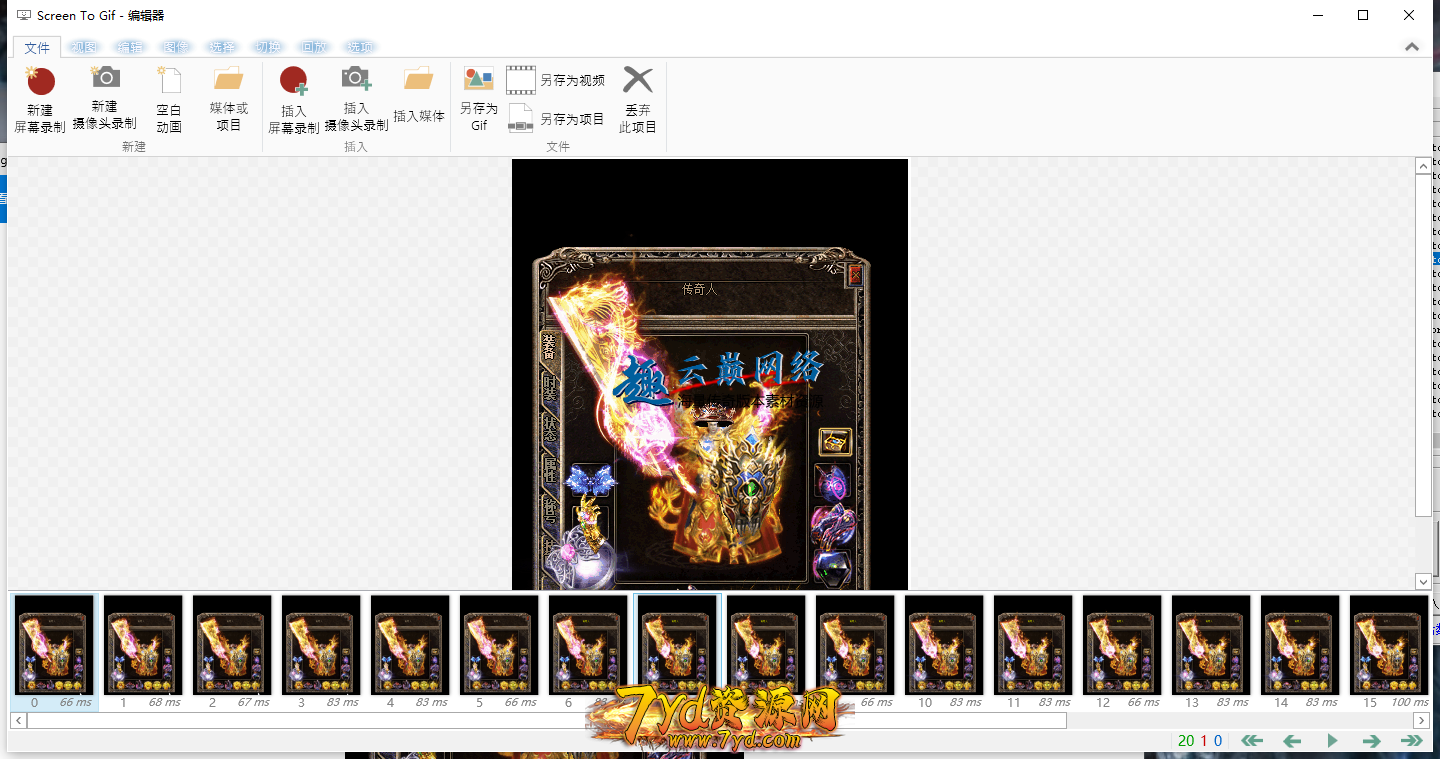Open the 切换 ribbon tab

click(268, 47)
